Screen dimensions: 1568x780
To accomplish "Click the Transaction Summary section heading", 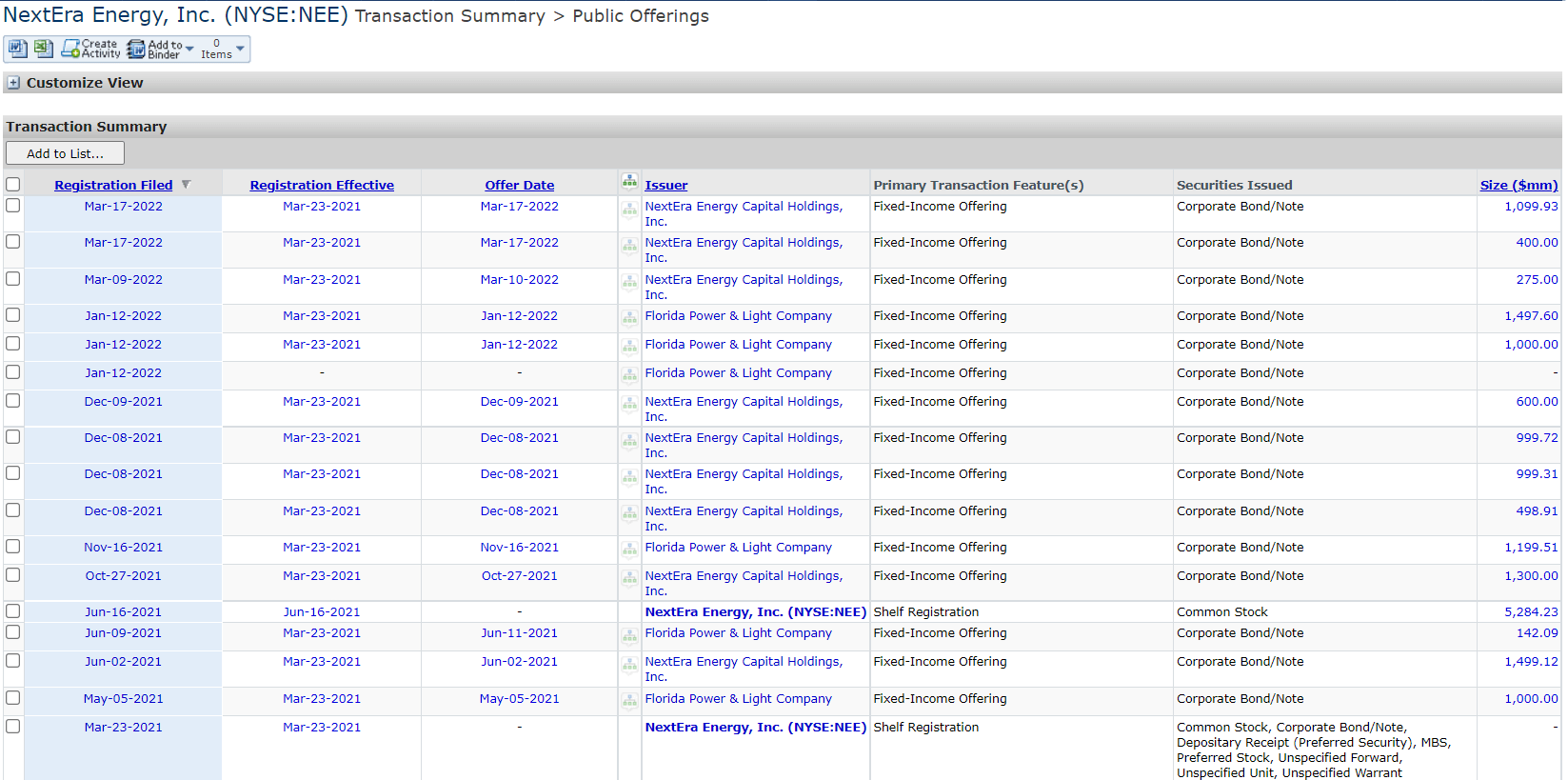I will (87, 127).
